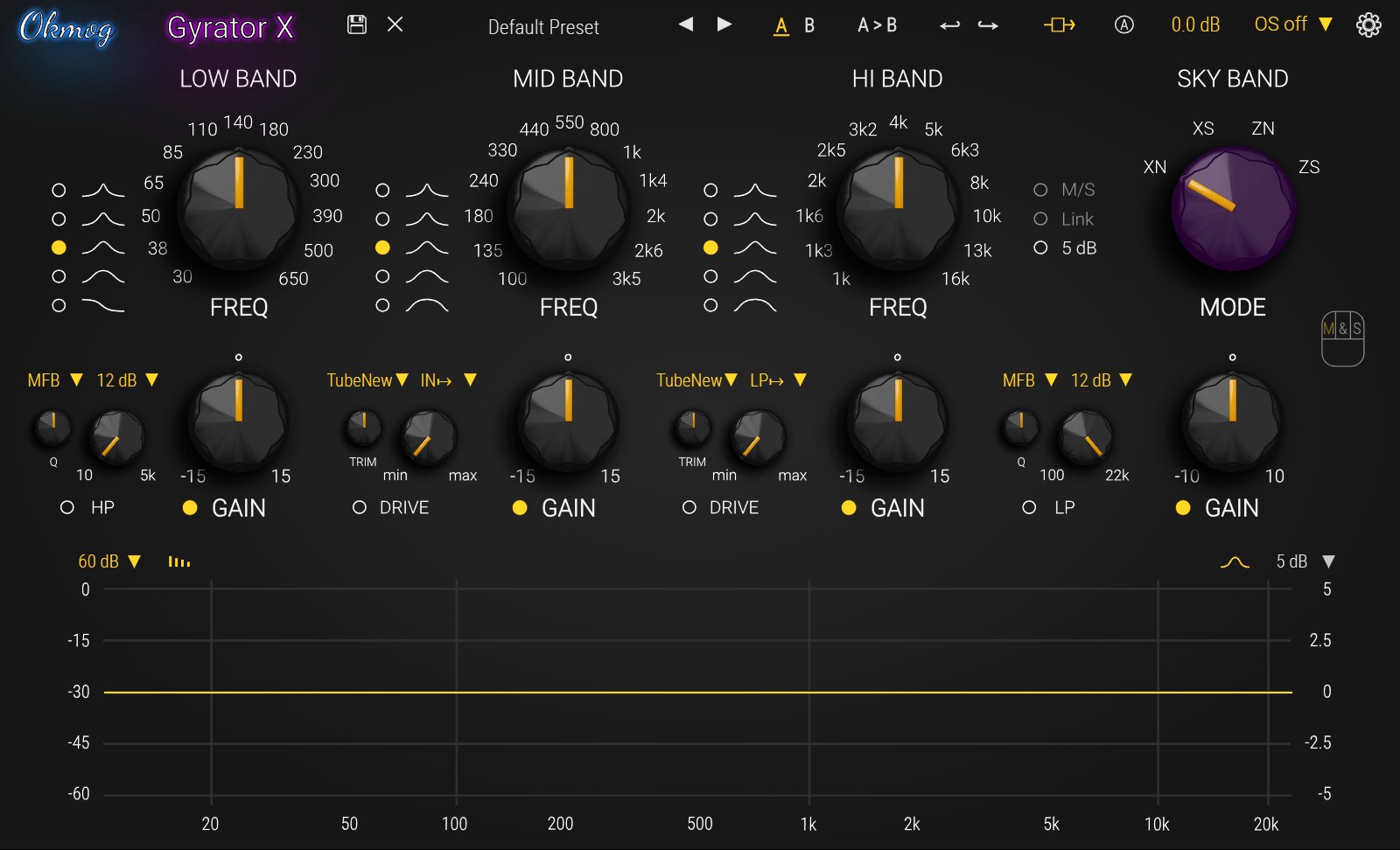This screenshot has height=850, width=1400.
Task: Switch to preset slot B
Action: (809, 25)
